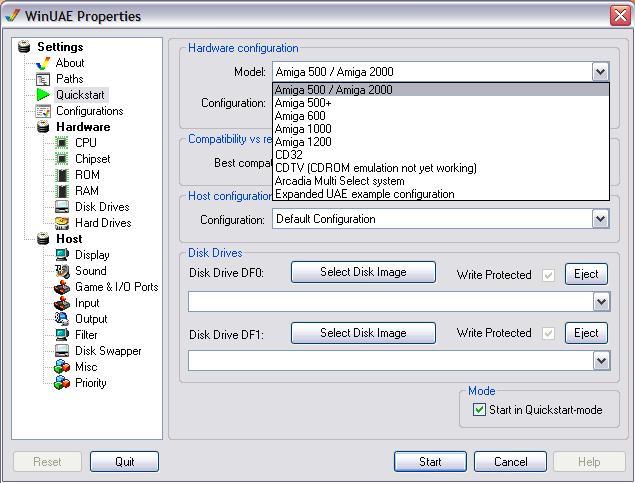This screenshot has width=635, height=483.
Task: Click the Disk Swapper icon
Action: point(62,351)
